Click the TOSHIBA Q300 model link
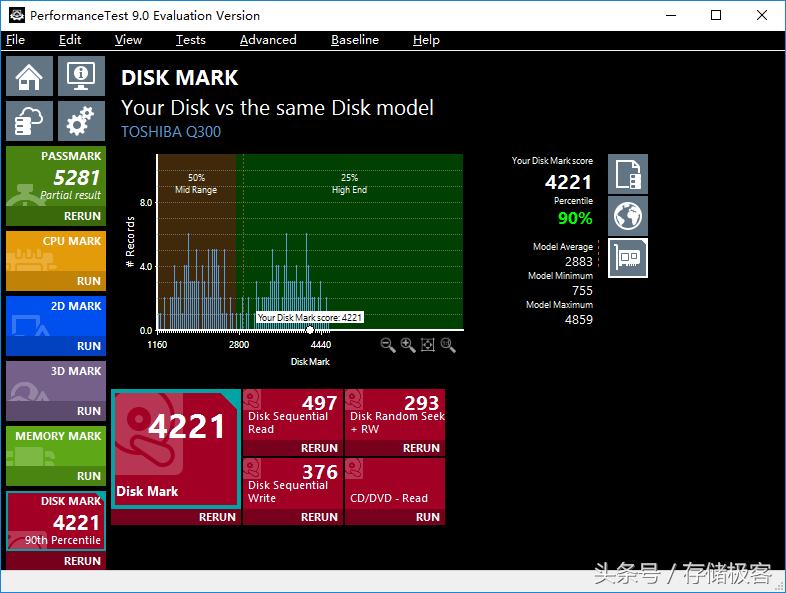Image resolution: width=786 pixels, height=593 pixels. point(171,132)
